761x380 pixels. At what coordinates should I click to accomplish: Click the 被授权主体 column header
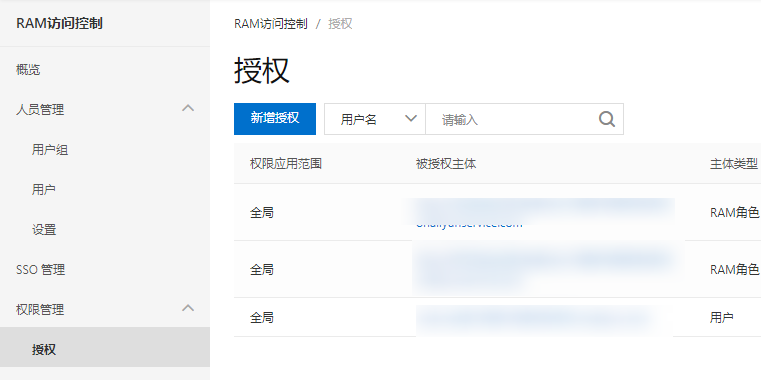point(446,164)
